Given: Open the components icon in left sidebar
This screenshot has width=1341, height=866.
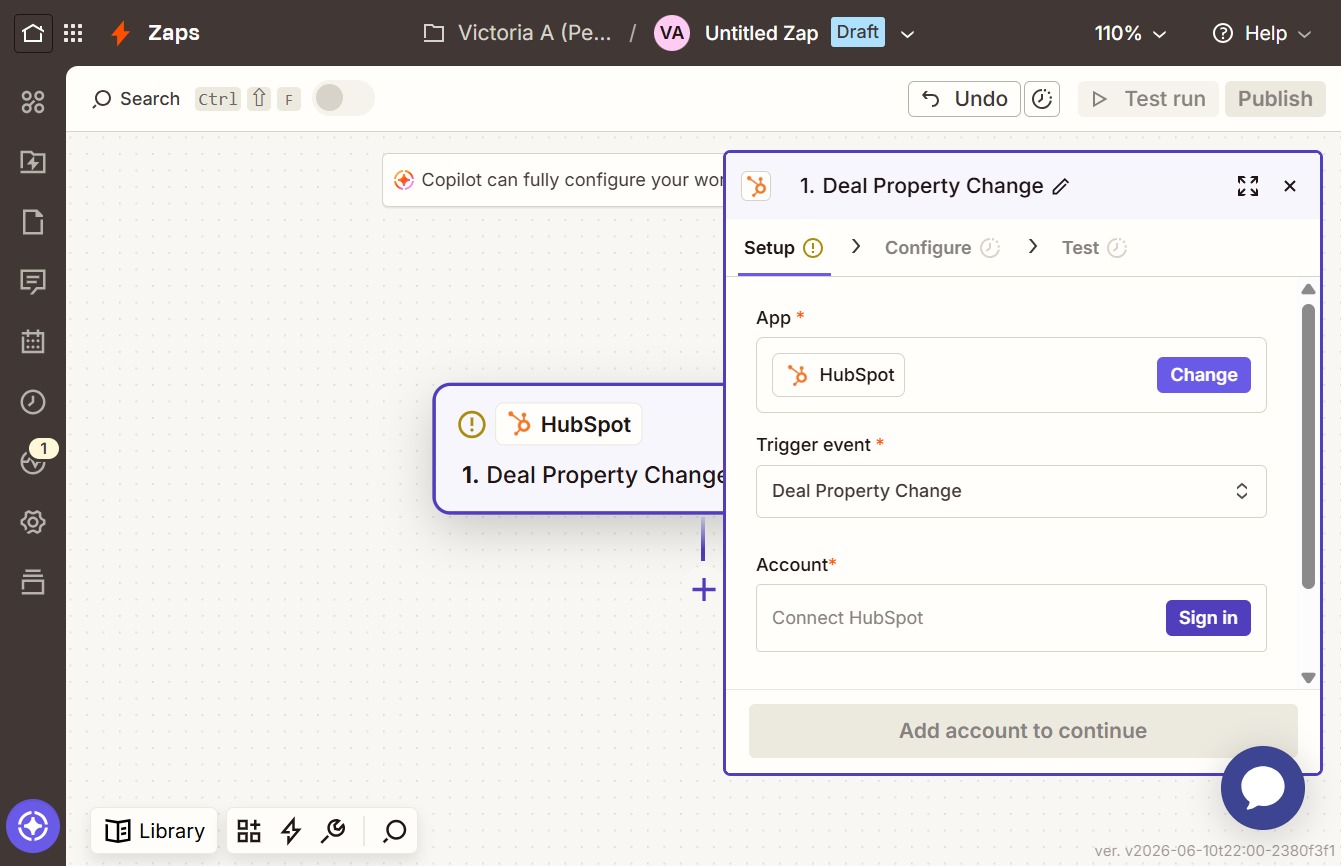Looking at the screenshot, I should (33, 102).
